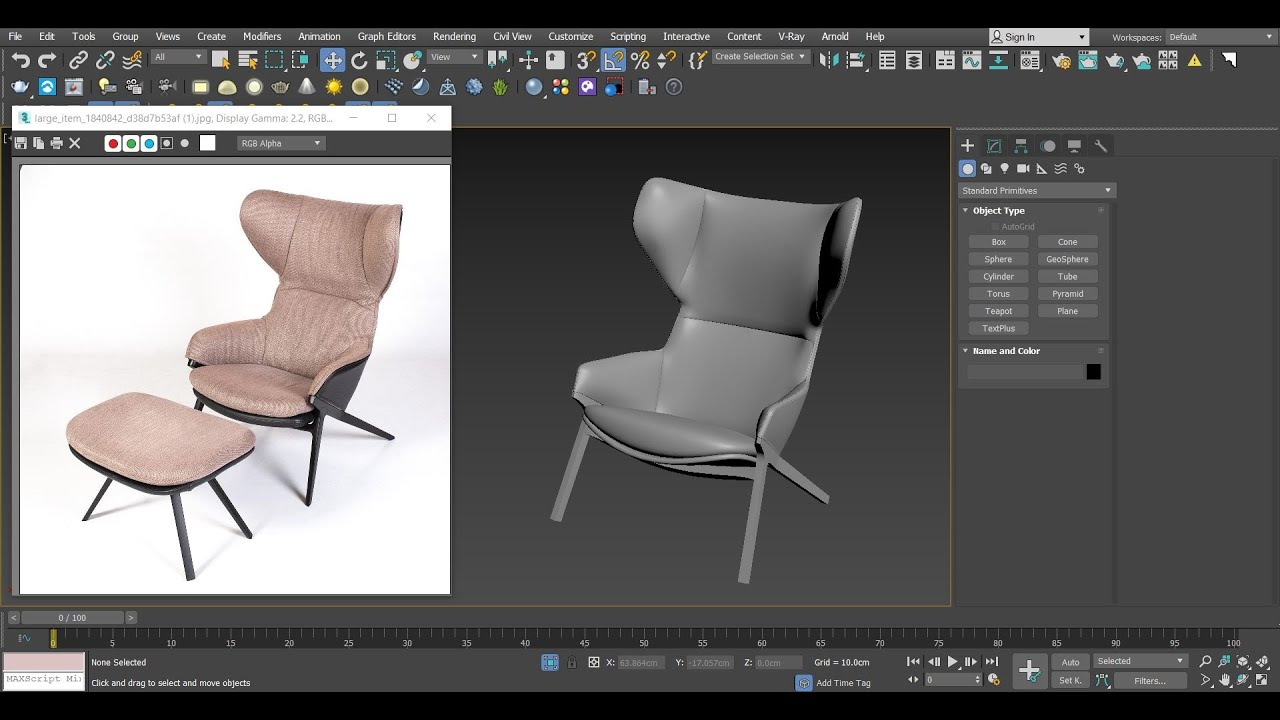Open Curve Editor from toolbar
This screenshot has height=720, width=1280.
click(x=971, y=60)
